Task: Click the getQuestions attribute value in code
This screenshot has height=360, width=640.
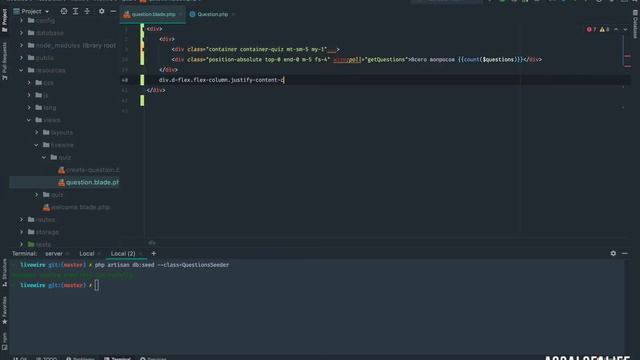Action: (386, 60)
